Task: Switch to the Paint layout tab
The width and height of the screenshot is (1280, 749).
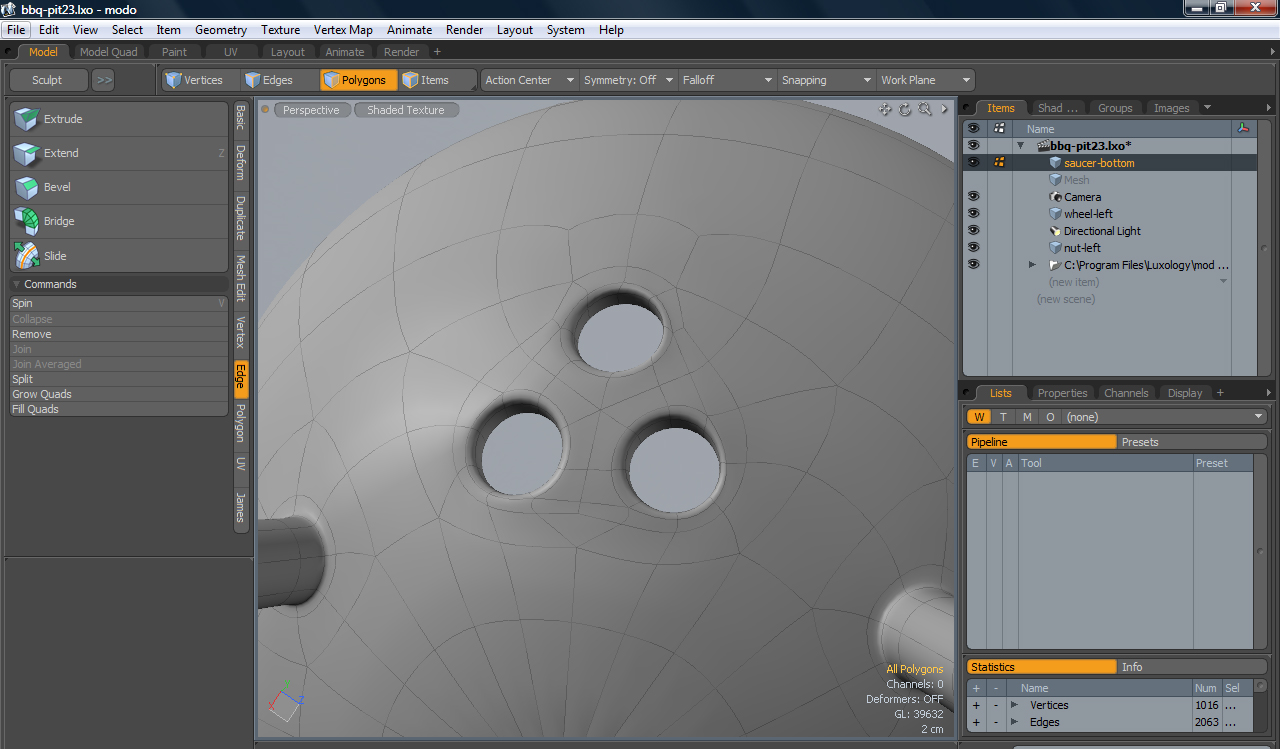Action: (x=175, y=52)
